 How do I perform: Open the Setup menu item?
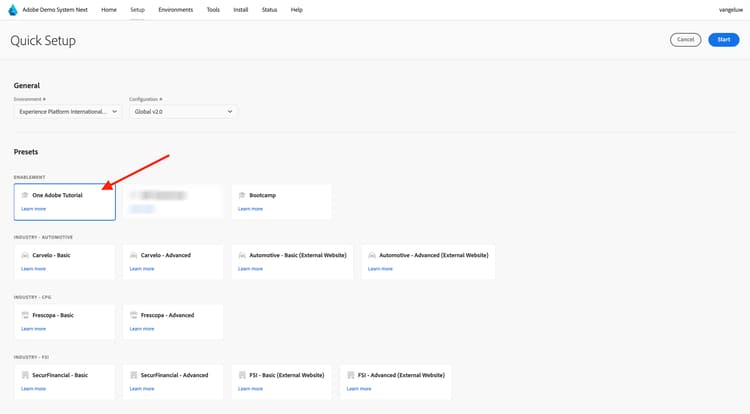click(x=137, y=10)
